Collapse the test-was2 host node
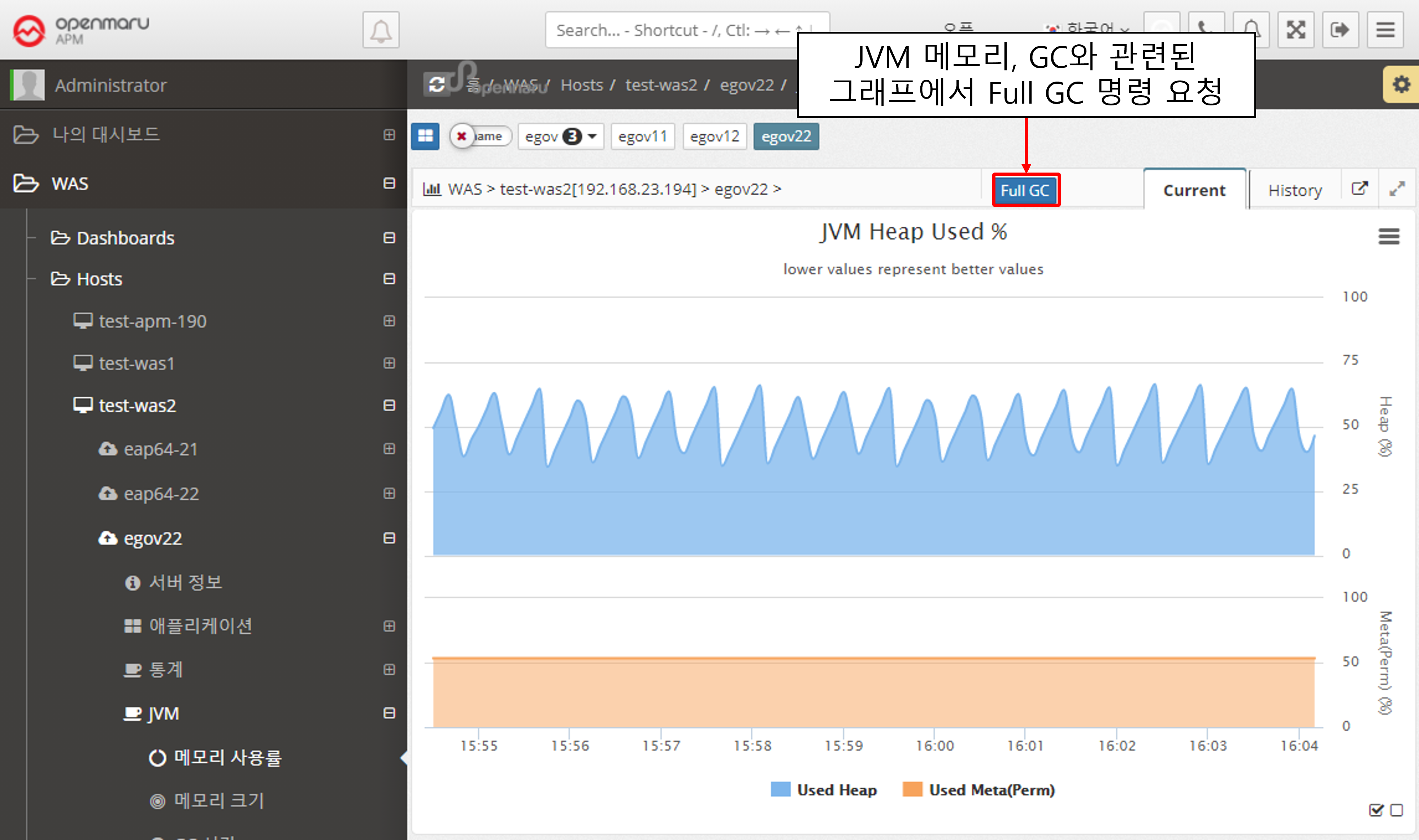1419x840 pixels. (389, 405)
